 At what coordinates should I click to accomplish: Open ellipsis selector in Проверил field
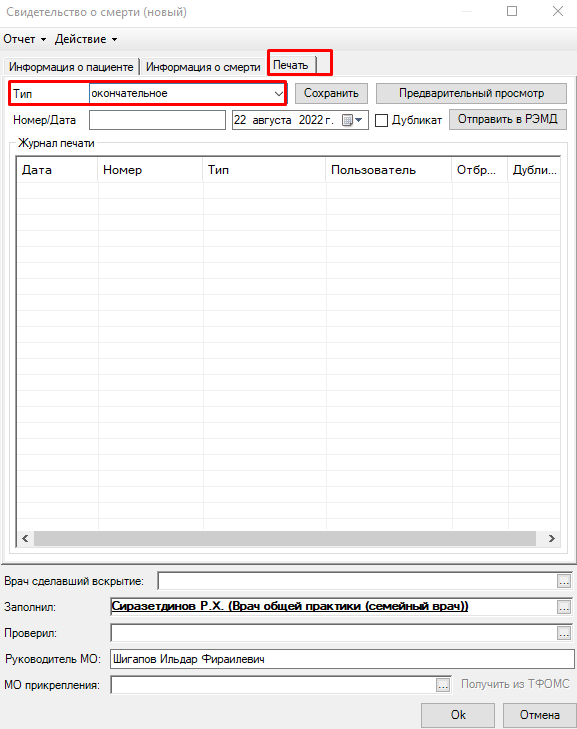(x=564, y=633)
